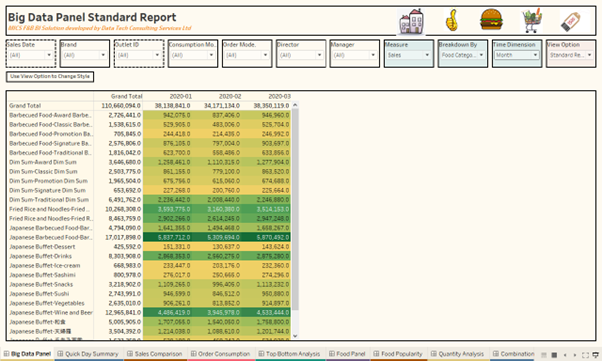Screen dimensions: 602x361
Task: Open the Measure dropdown showing Sales
Action: (408, 55)
